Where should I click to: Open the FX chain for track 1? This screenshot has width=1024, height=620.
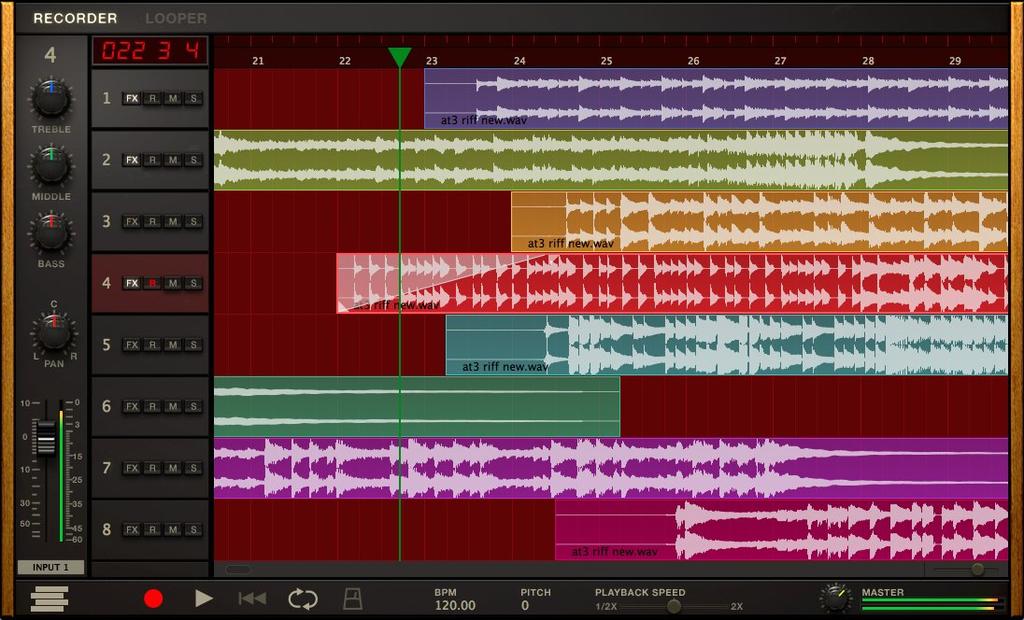coord(130,98)
